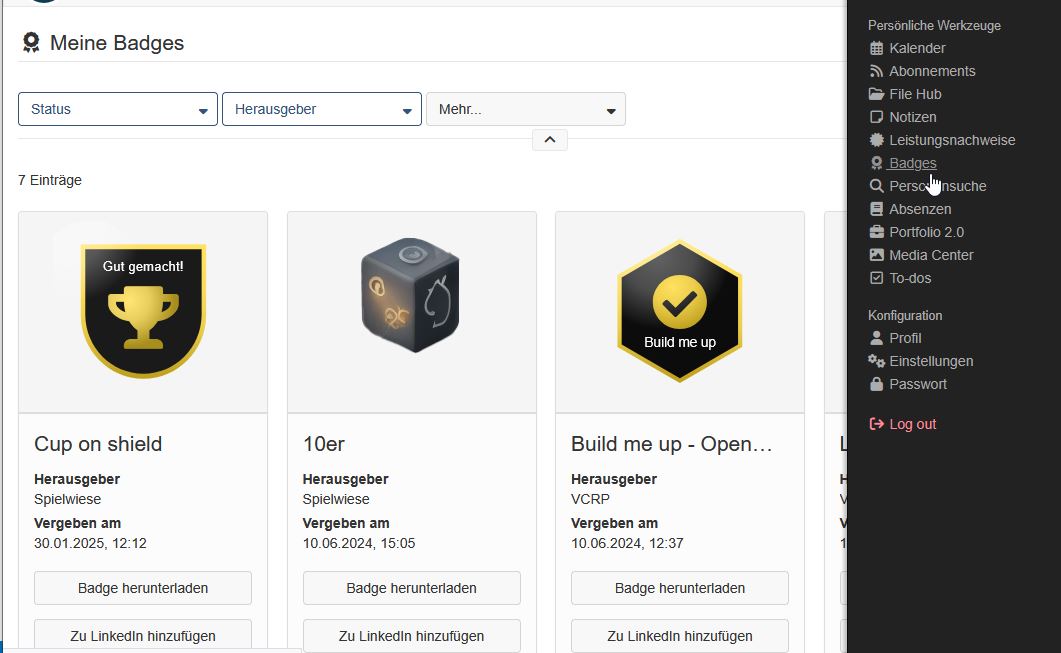Click the Build me up badge image
1061x653 pixels.
pyautogui.click(x=679, y=310)
